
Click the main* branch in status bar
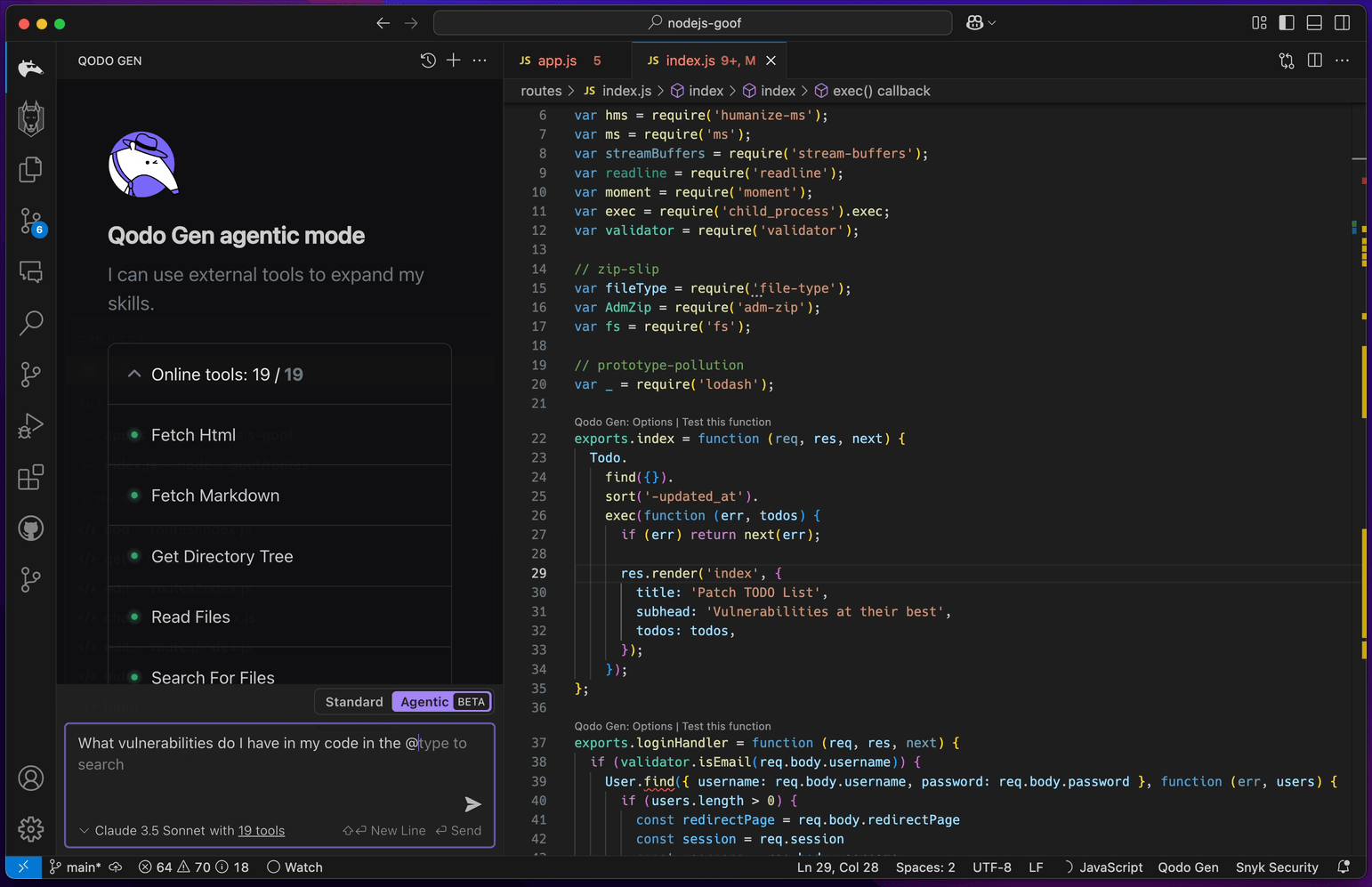(x=76, y=867)
